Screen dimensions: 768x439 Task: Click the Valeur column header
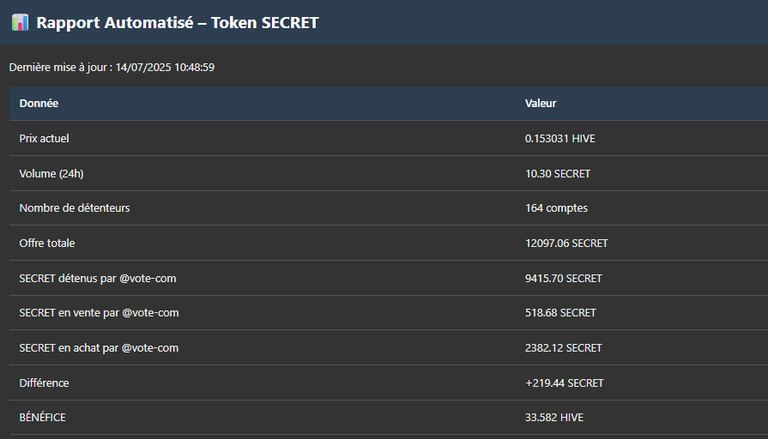(x=541, y=103)
